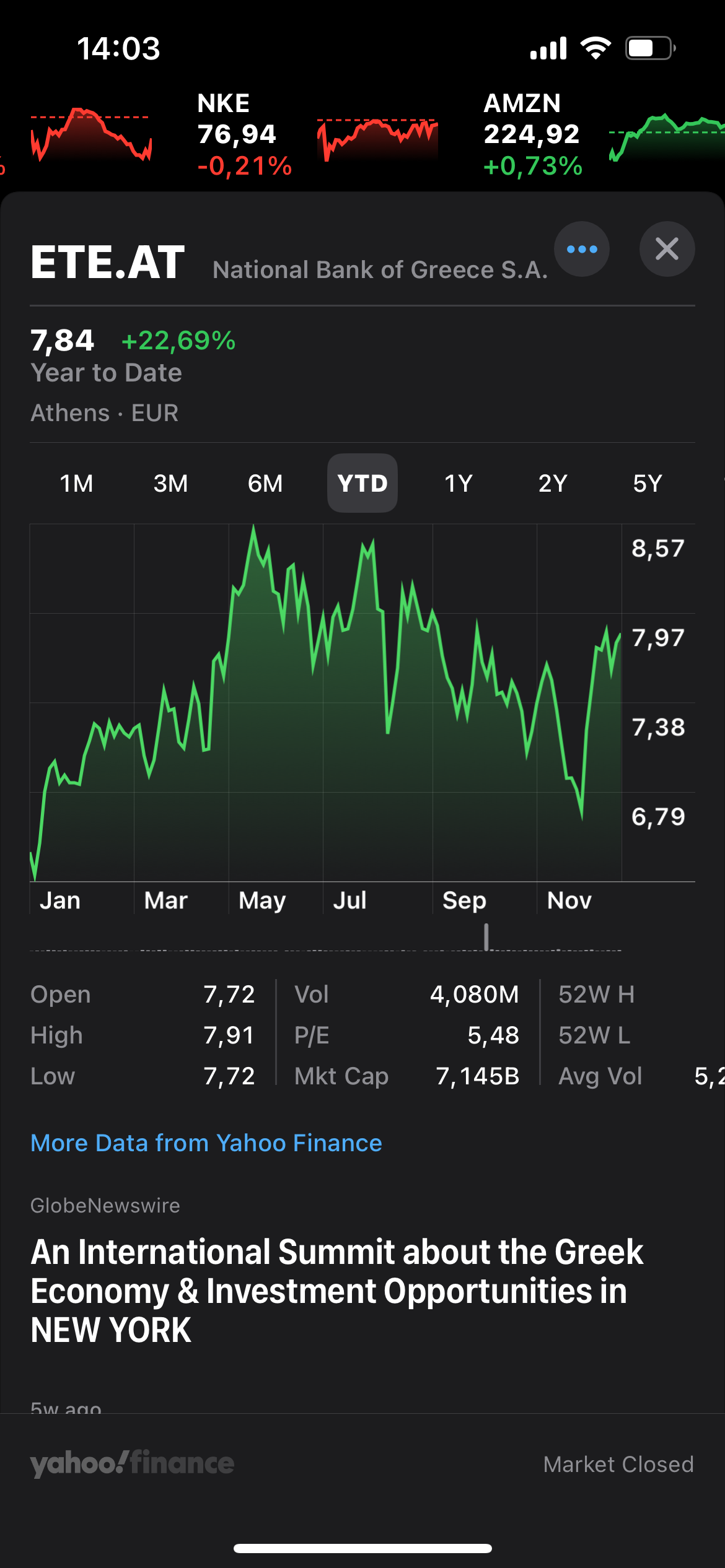Tap the Nov label on chart axis

click(x=569, y=900)
